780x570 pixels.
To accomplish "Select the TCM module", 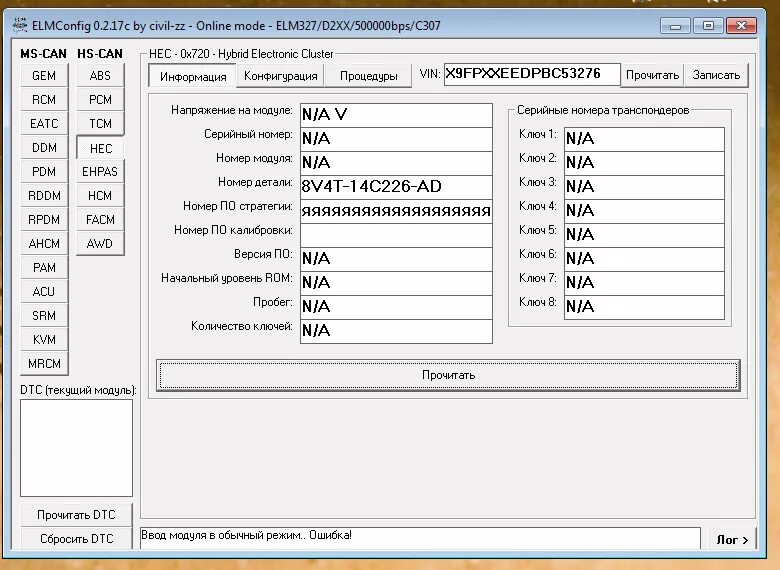I will 100,123.
